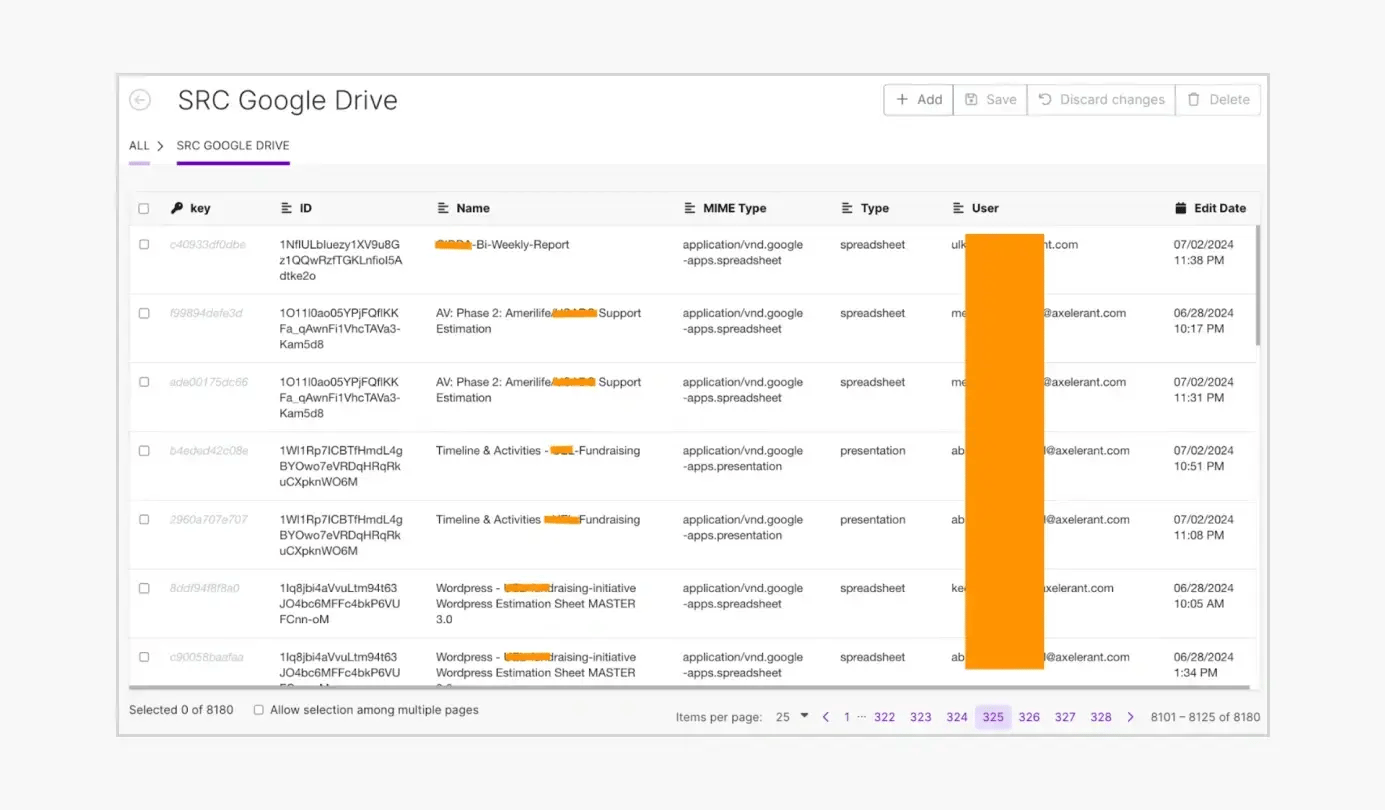1385x810 pixels.
Task: Click the breadcrumb chevron after ALL
Action: click(x=159, y=145)
